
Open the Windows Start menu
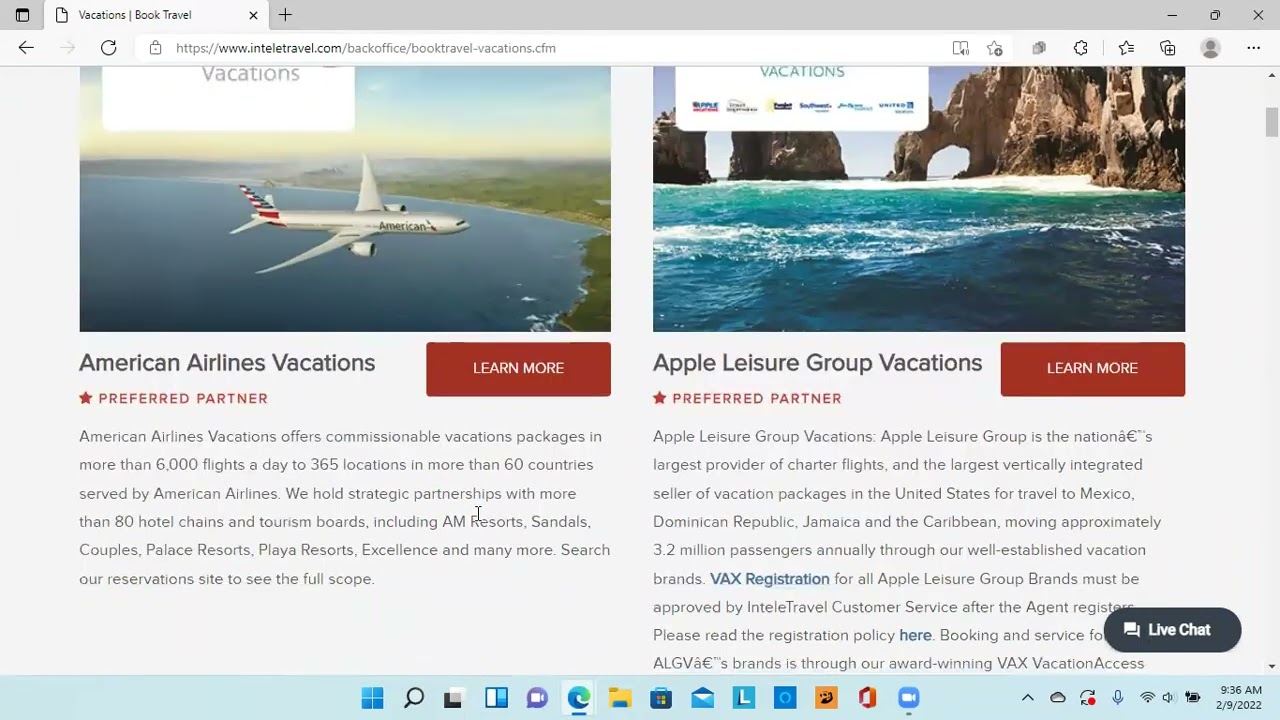tap(372, 698)
